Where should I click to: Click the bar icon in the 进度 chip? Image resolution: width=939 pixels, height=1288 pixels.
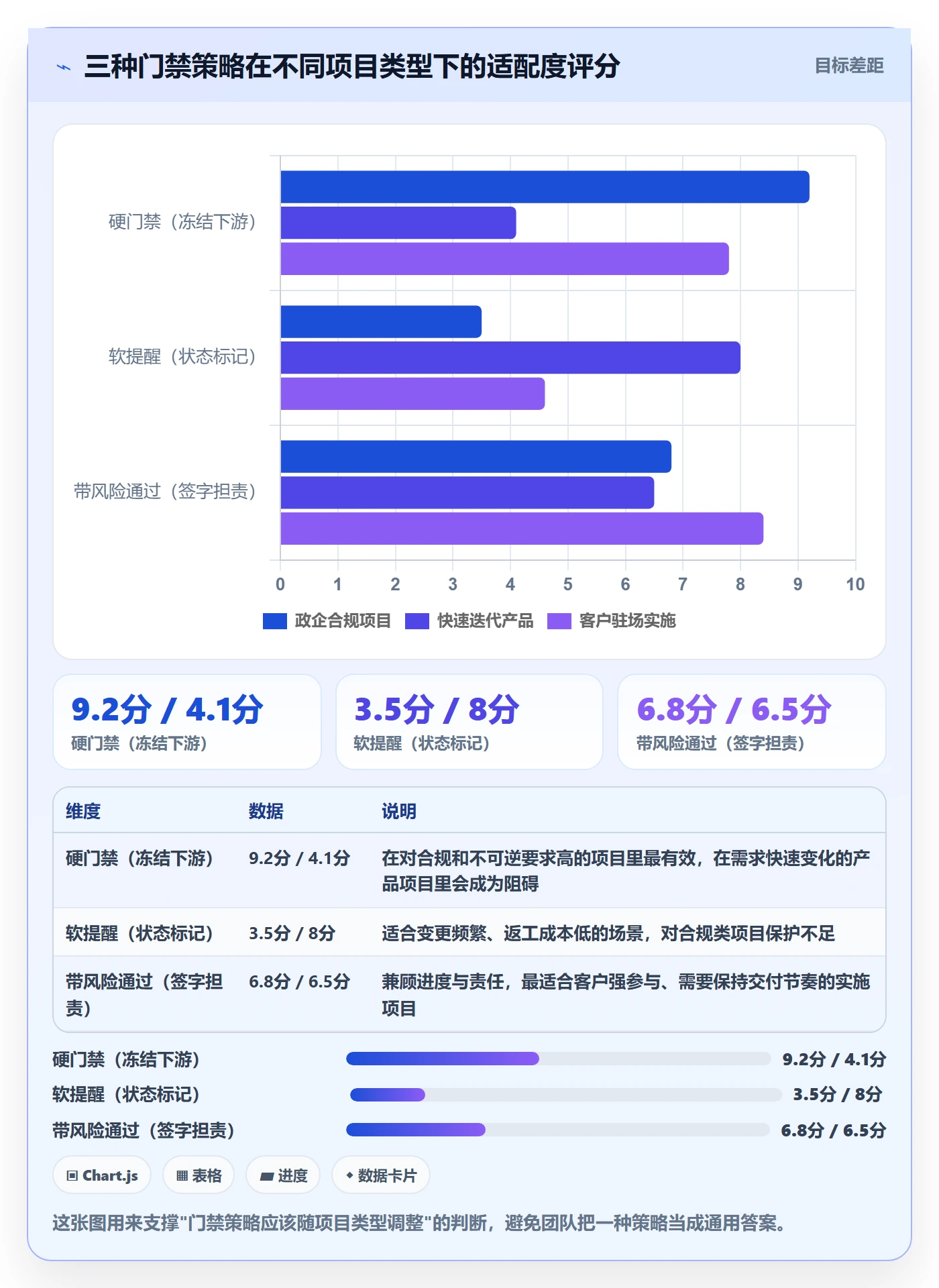click(266, 1176)
